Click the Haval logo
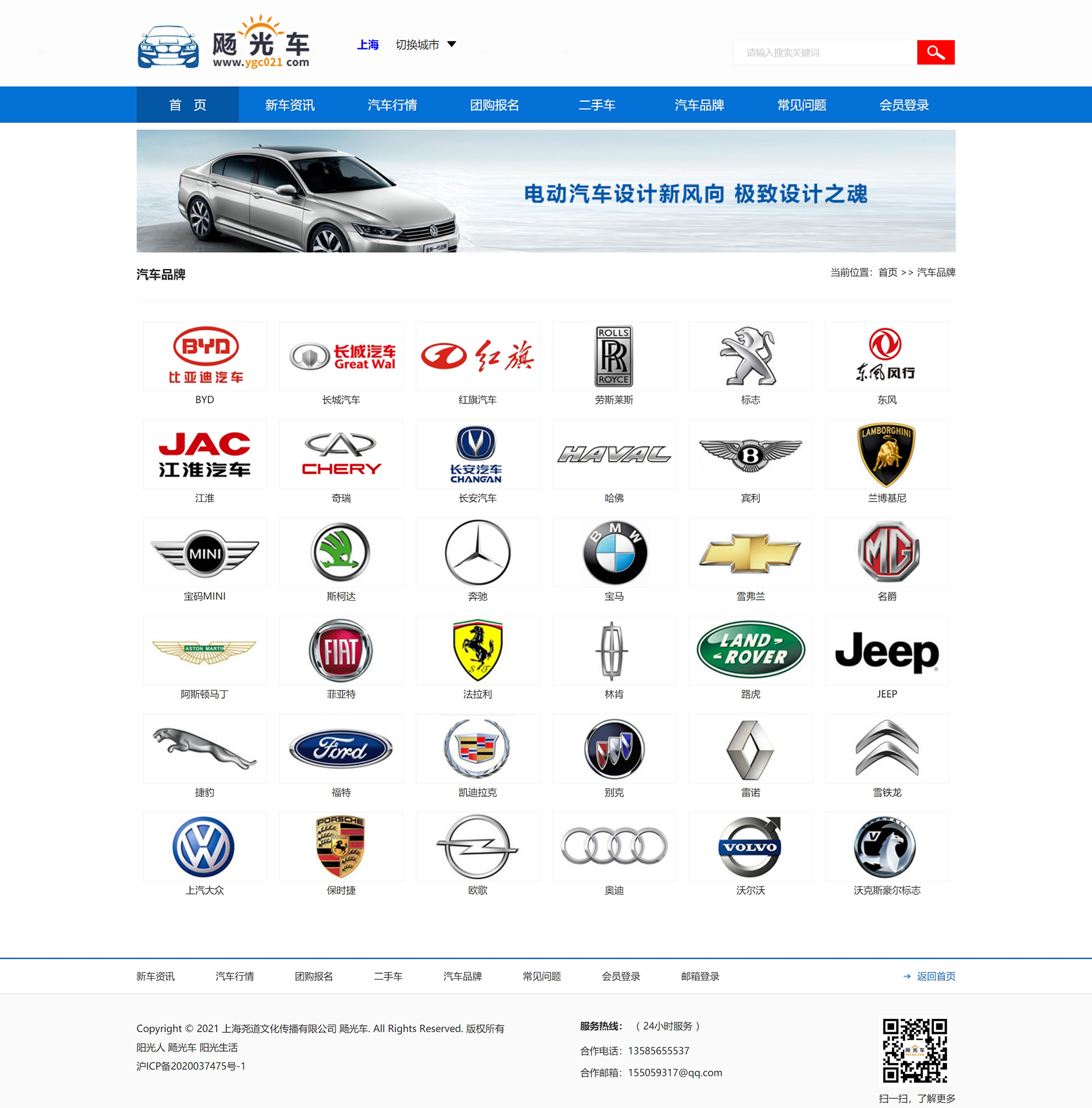Viewport: 1092px width, 1108px height. 614,454
